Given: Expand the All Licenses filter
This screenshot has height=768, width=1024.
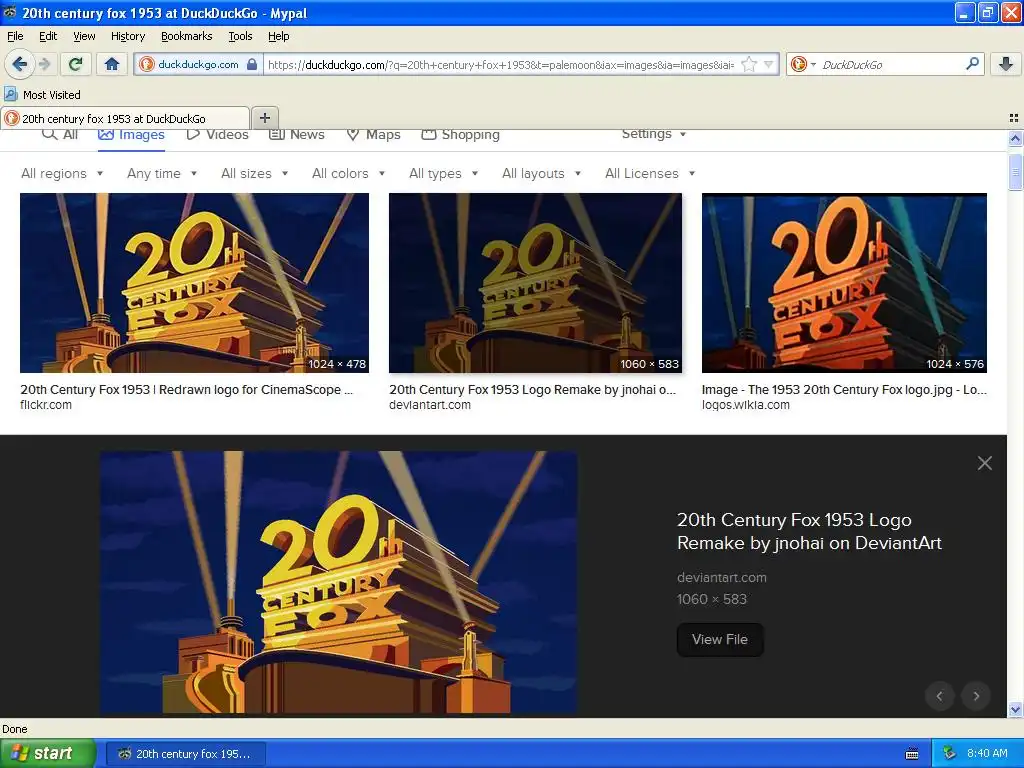Looking at the screenshot, I should tap(650, 173).
